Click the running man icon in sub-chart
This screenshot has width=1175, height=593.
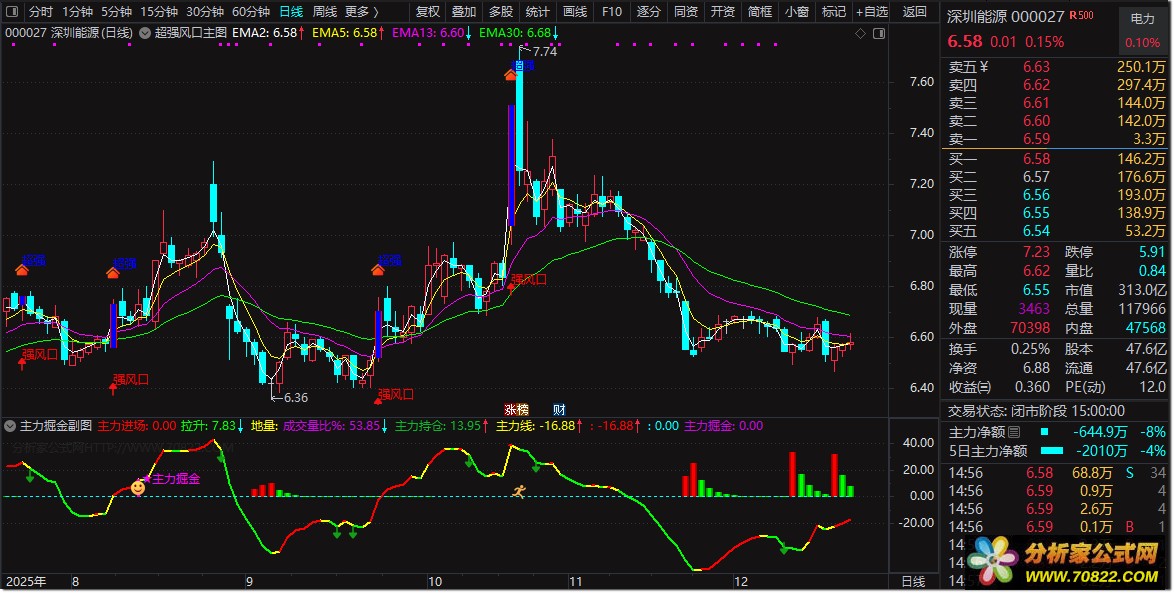519,491
